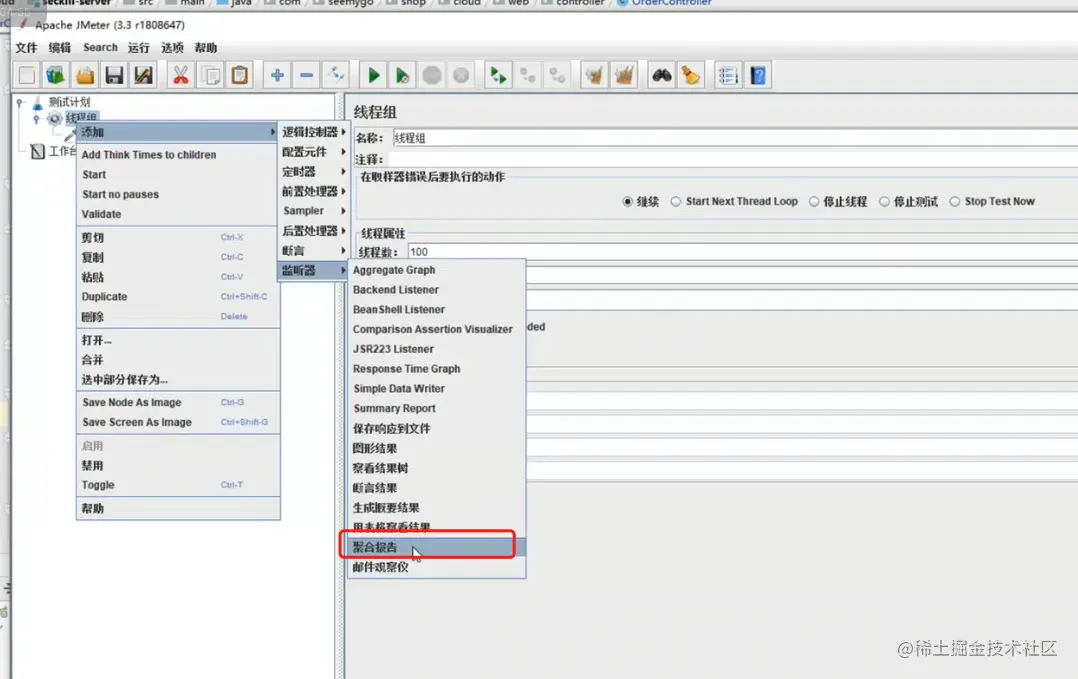Click the Copy toolbar icon
Screen dimensions: 1078x679
[x=210, y=75]
